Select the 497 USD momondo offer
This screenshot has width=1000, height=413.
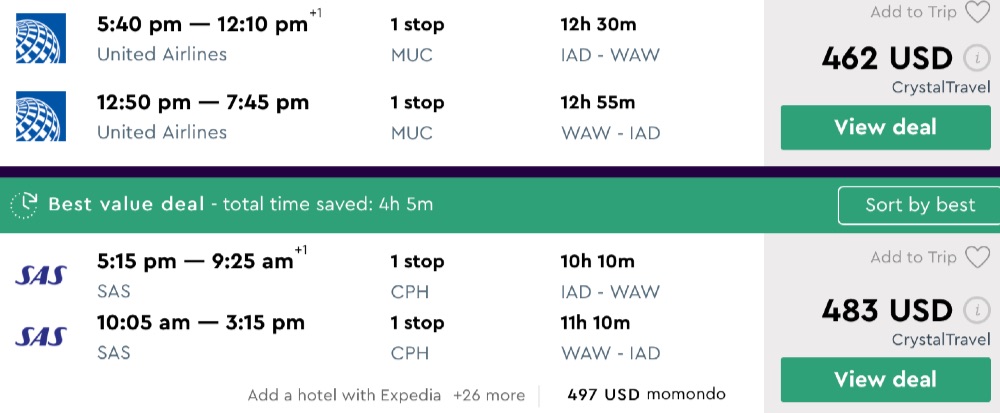click(x=646, y=394)
